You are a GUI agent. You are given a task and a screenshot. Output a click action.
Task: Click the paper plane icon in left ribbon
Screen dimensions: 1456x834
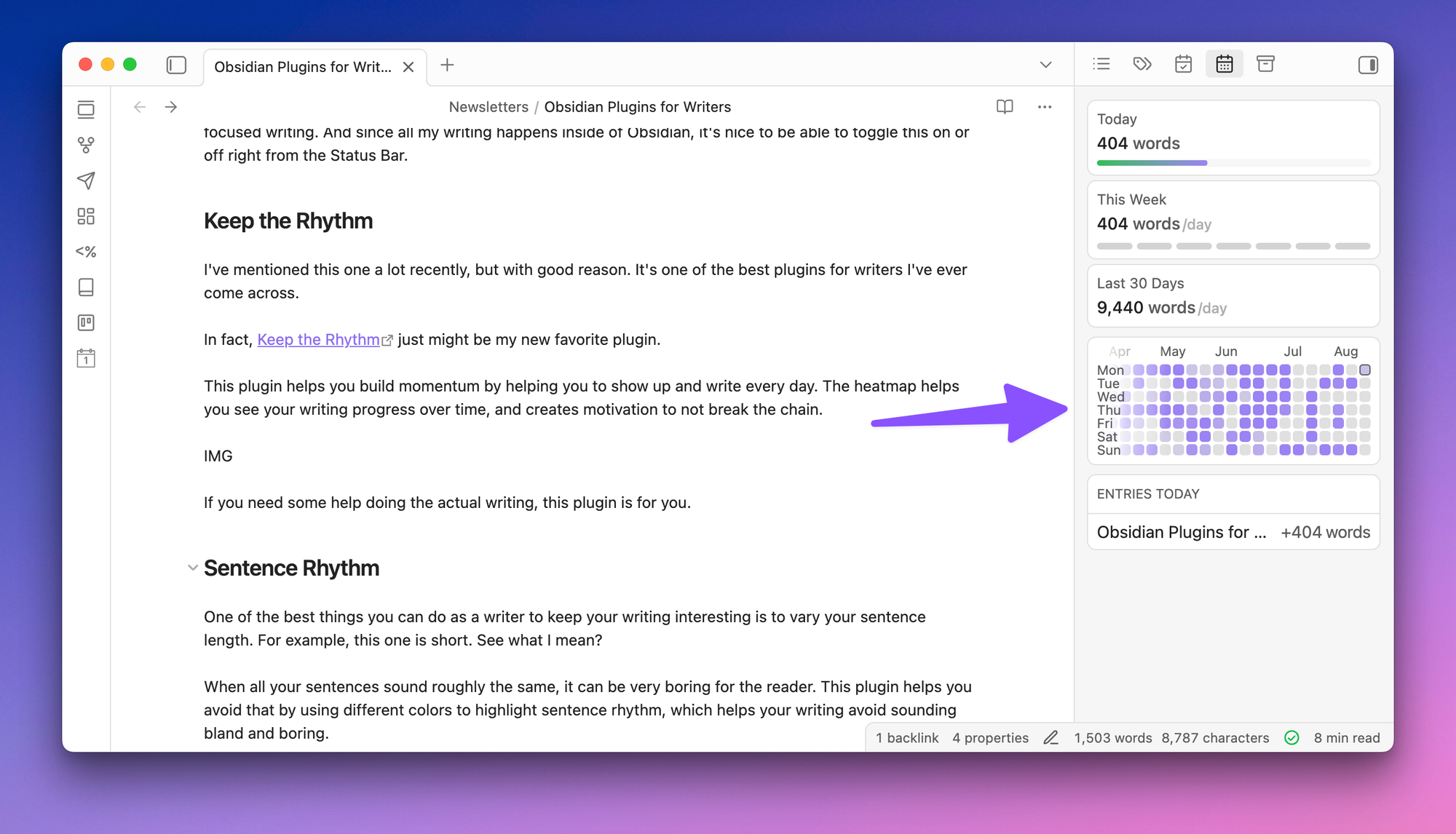(x=86, y=180)
